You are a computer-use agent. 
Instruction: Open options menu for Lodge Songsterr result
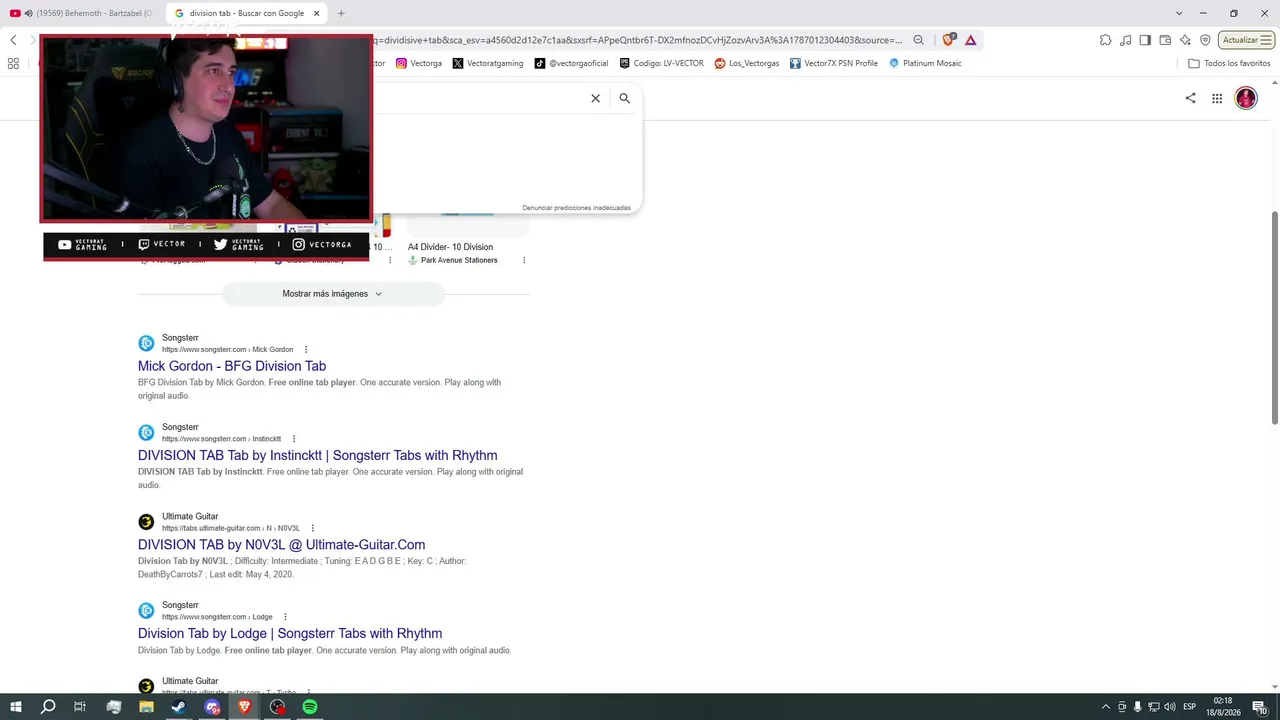click(x=285, y=617)
